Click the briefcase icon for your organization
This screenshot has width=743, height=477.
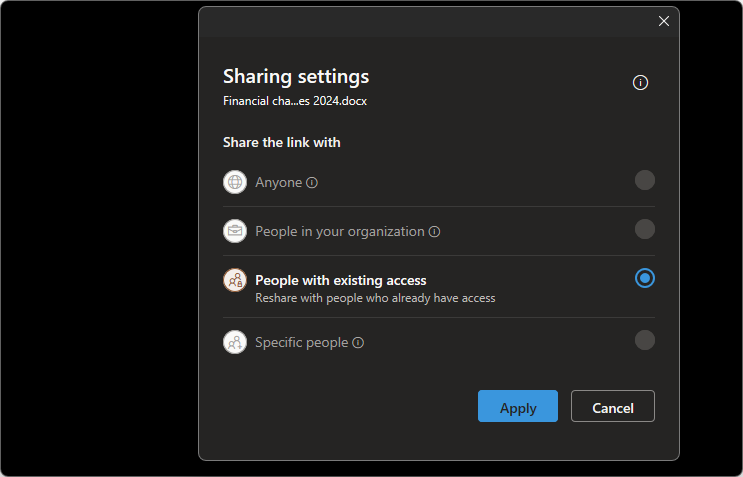235,231
